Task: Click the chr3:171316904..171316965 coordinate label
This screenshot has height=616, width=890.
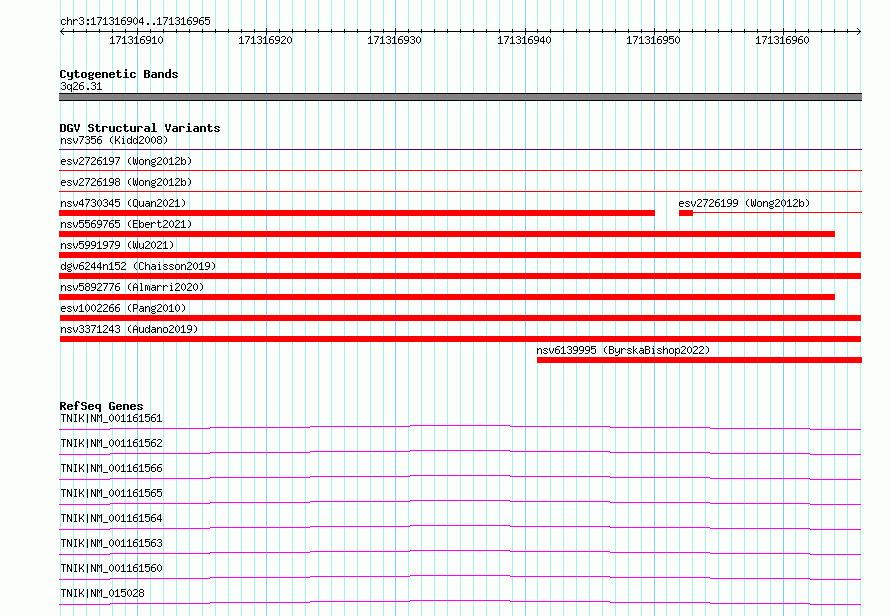Action: (135, 21)
